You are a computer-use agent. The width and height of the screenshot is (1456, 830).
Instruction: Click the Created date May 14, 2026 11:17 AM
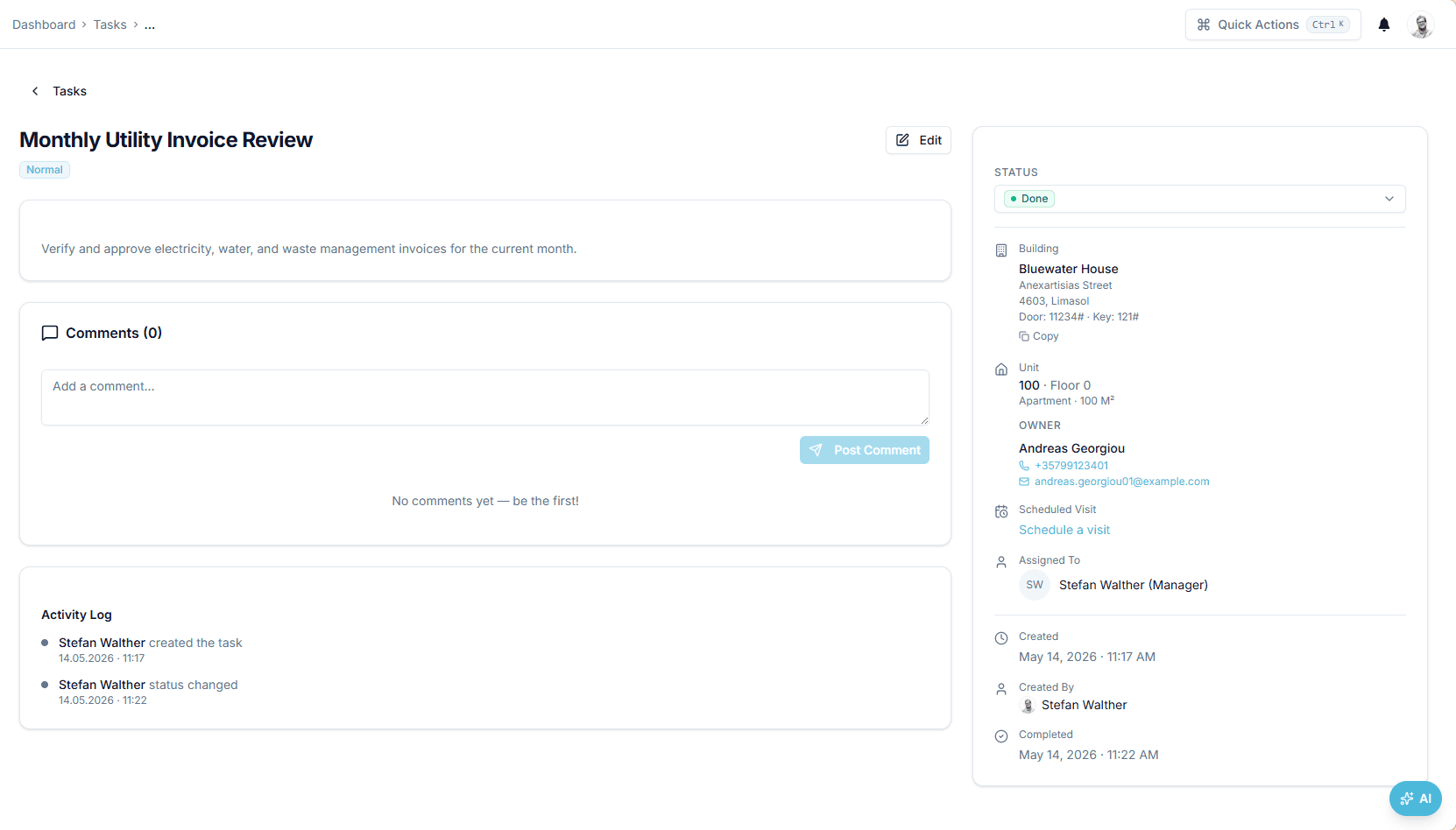[1086, 657]
